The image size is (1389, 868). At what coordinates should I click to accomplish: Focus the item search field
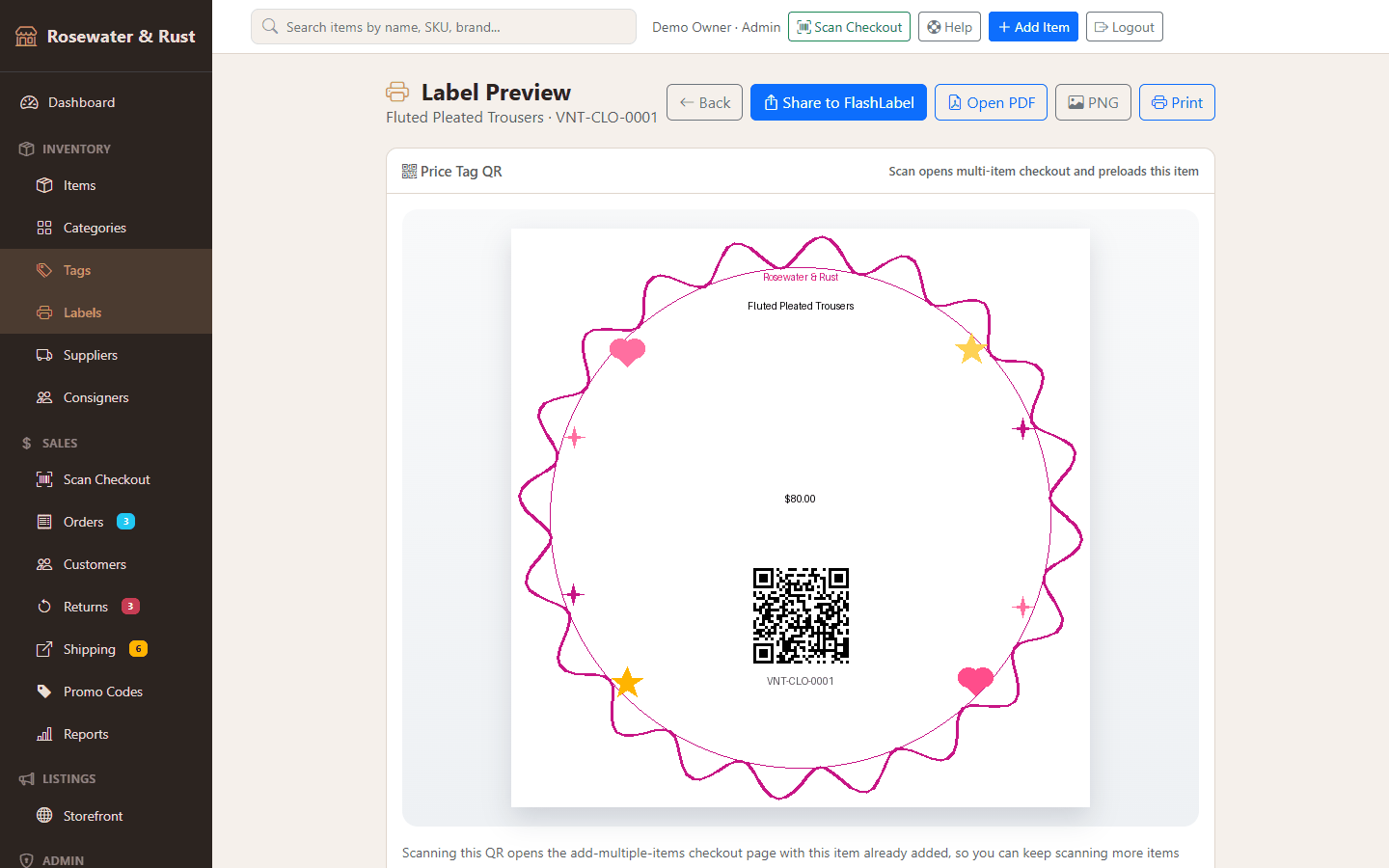pos(444,27)
